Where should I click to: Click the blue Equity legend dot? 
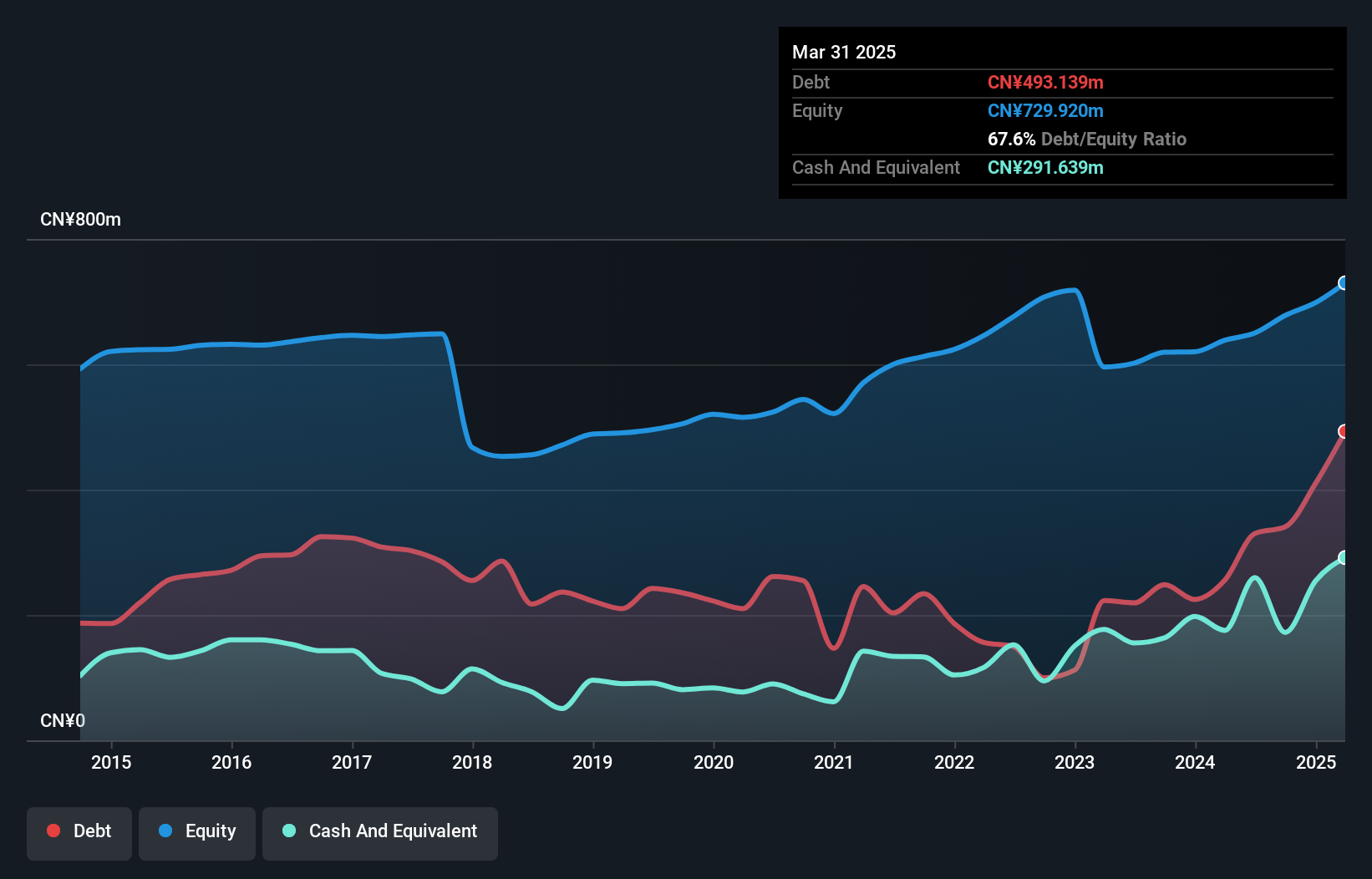coord(165,831)
